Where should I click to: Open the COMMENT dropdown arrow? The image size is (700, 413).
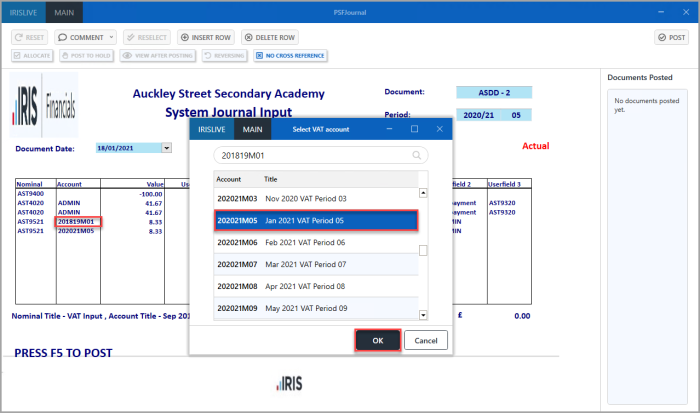111,38
